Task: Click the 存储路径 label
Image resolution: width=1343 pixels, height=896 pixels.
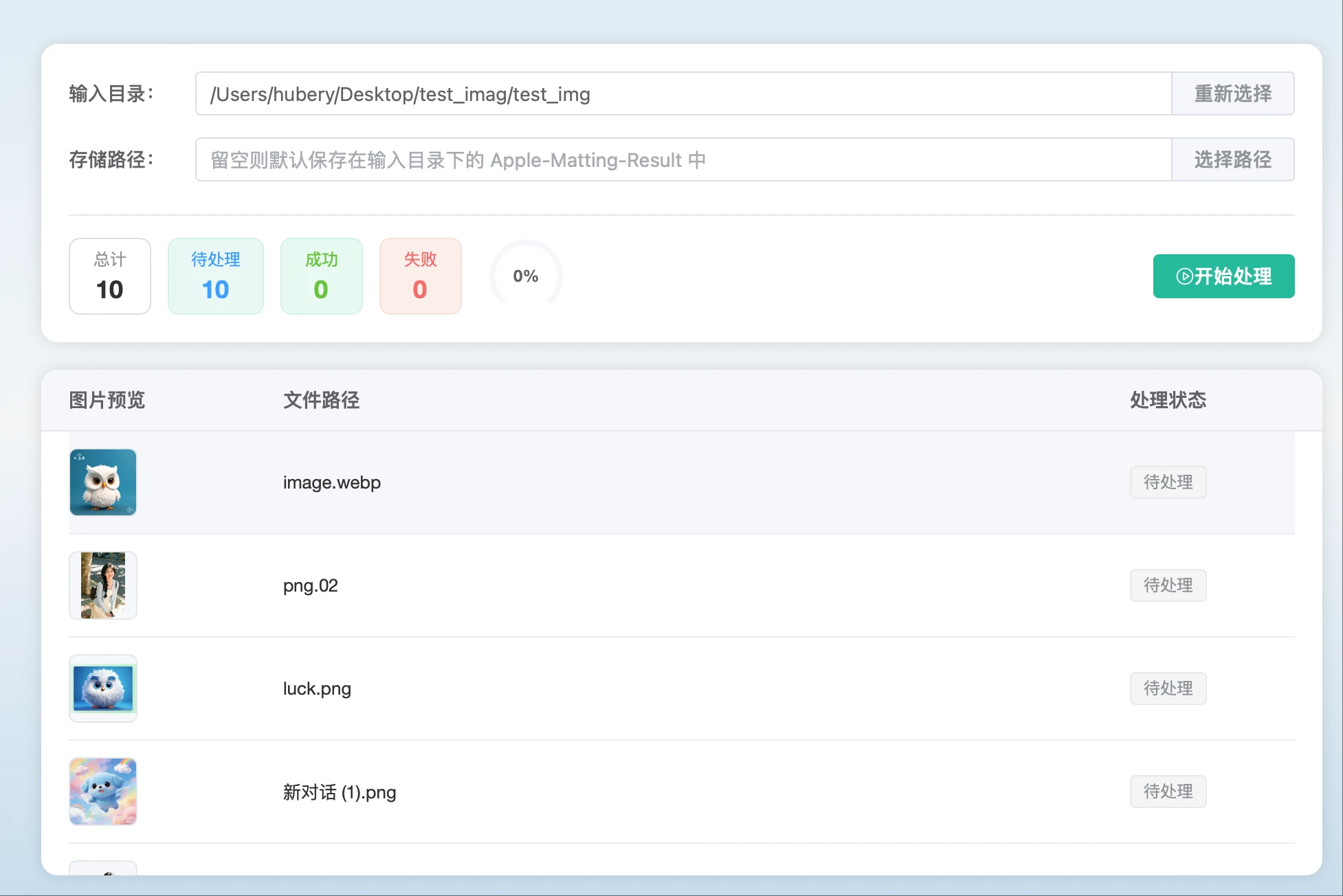Action: 111,159
